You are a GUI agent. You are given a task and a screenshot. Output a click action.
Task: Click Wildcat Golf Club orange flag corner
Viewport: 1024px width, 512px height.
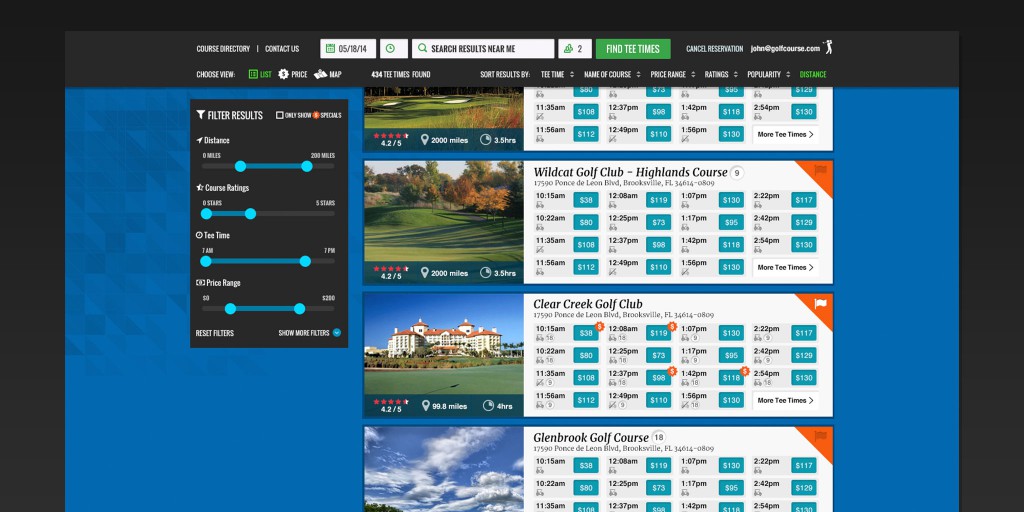[820, 171]
